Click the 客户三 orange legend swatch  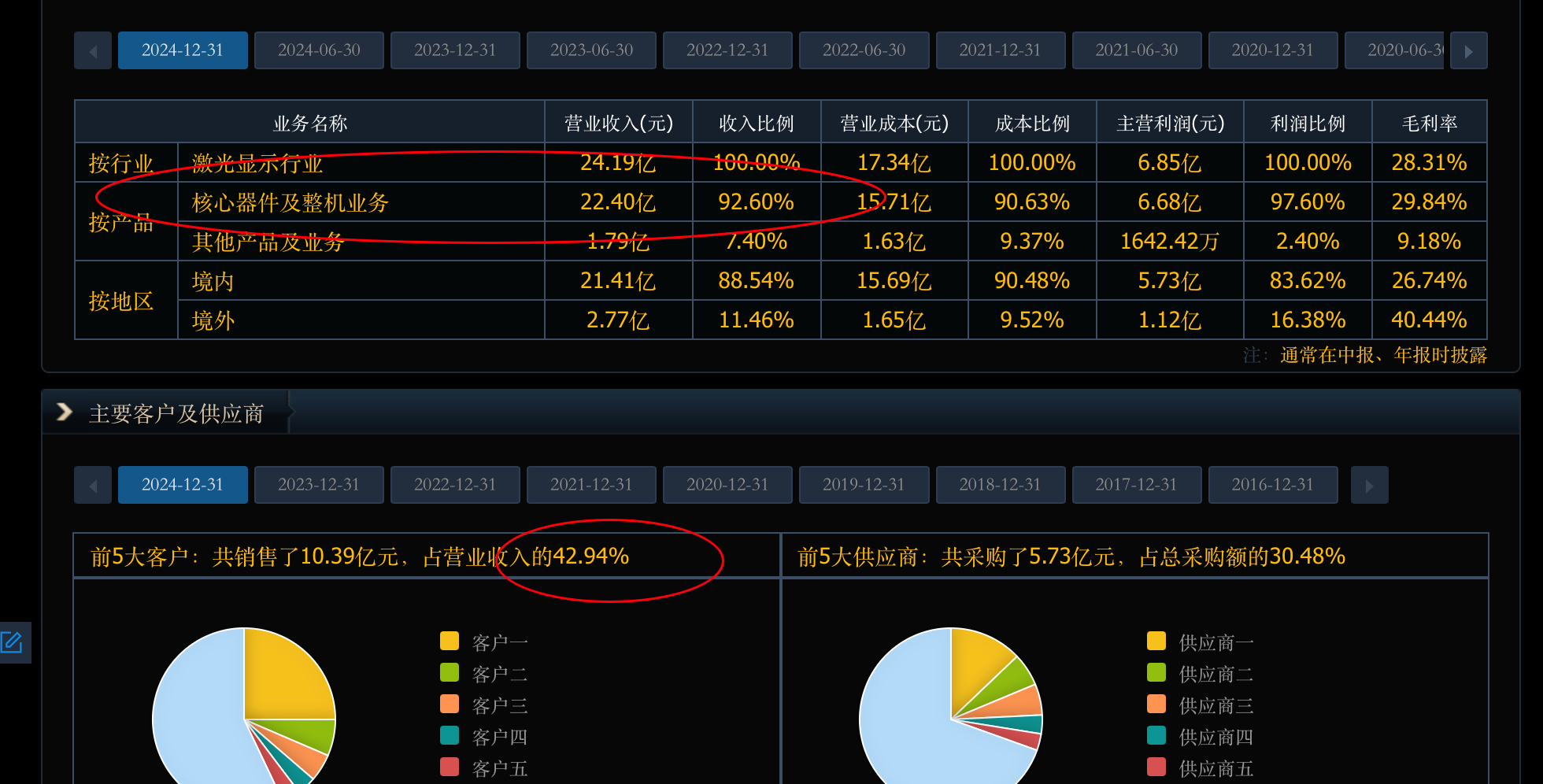(450, 704)
